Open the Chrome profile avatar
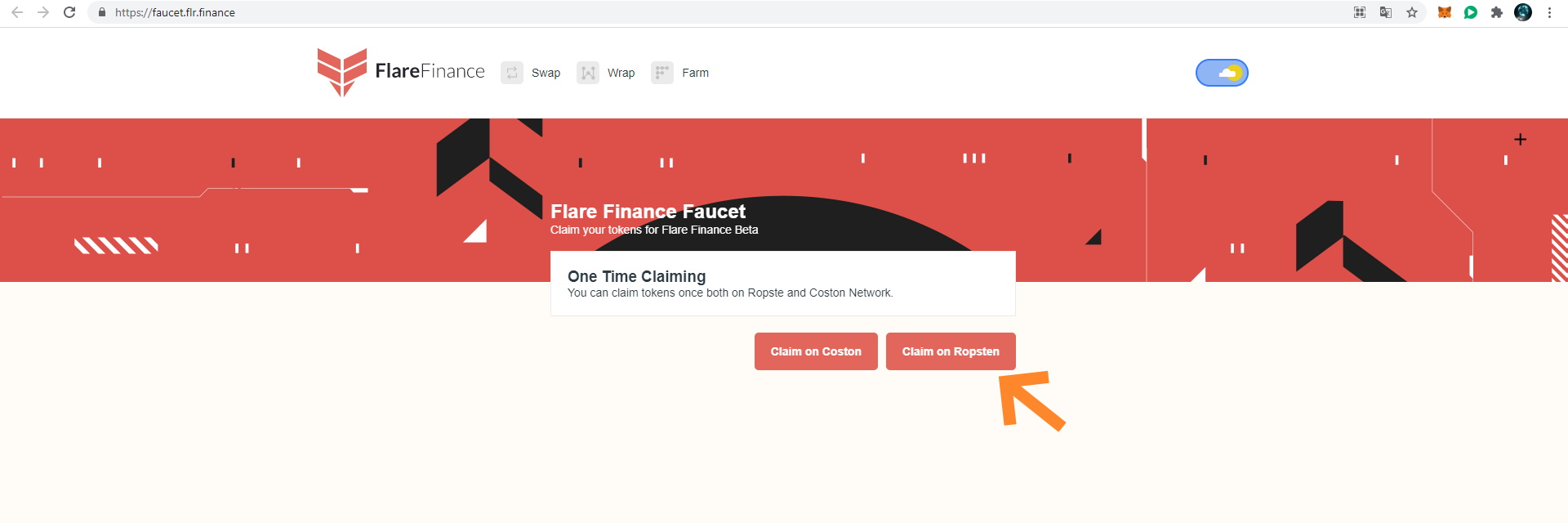1568x523 pixels. coord(1523,12)
